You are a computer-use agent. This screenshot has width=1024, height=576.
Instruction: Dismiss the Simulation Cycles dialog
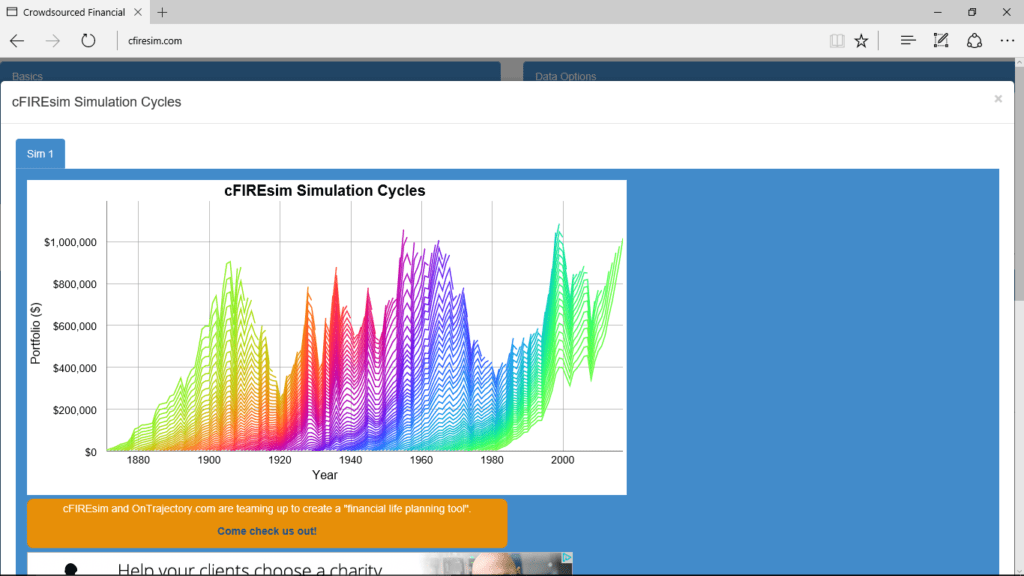pyautogui.click(x=998, y=98)
